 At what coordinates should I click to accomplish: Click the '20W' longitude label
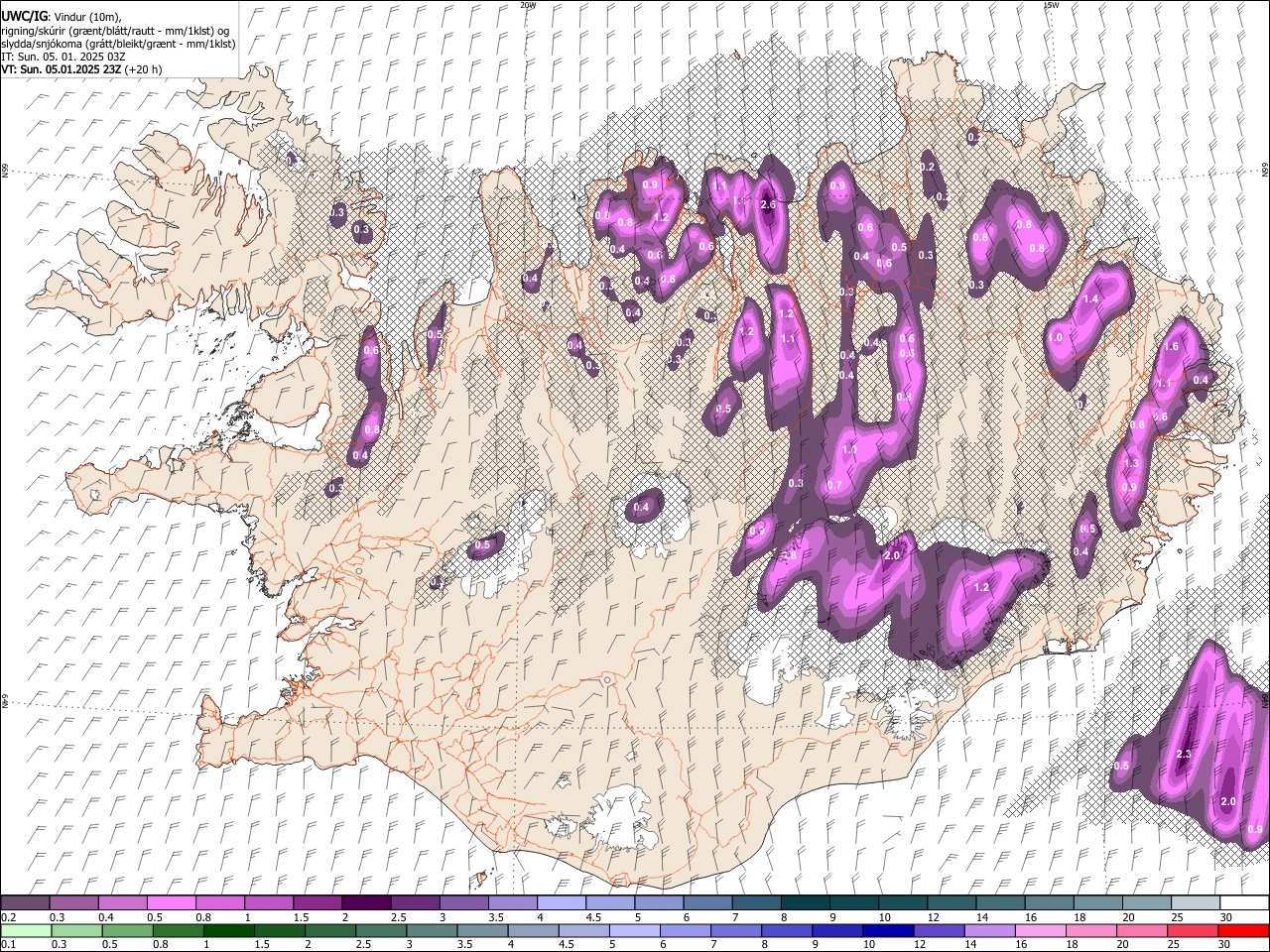[528, 5]
